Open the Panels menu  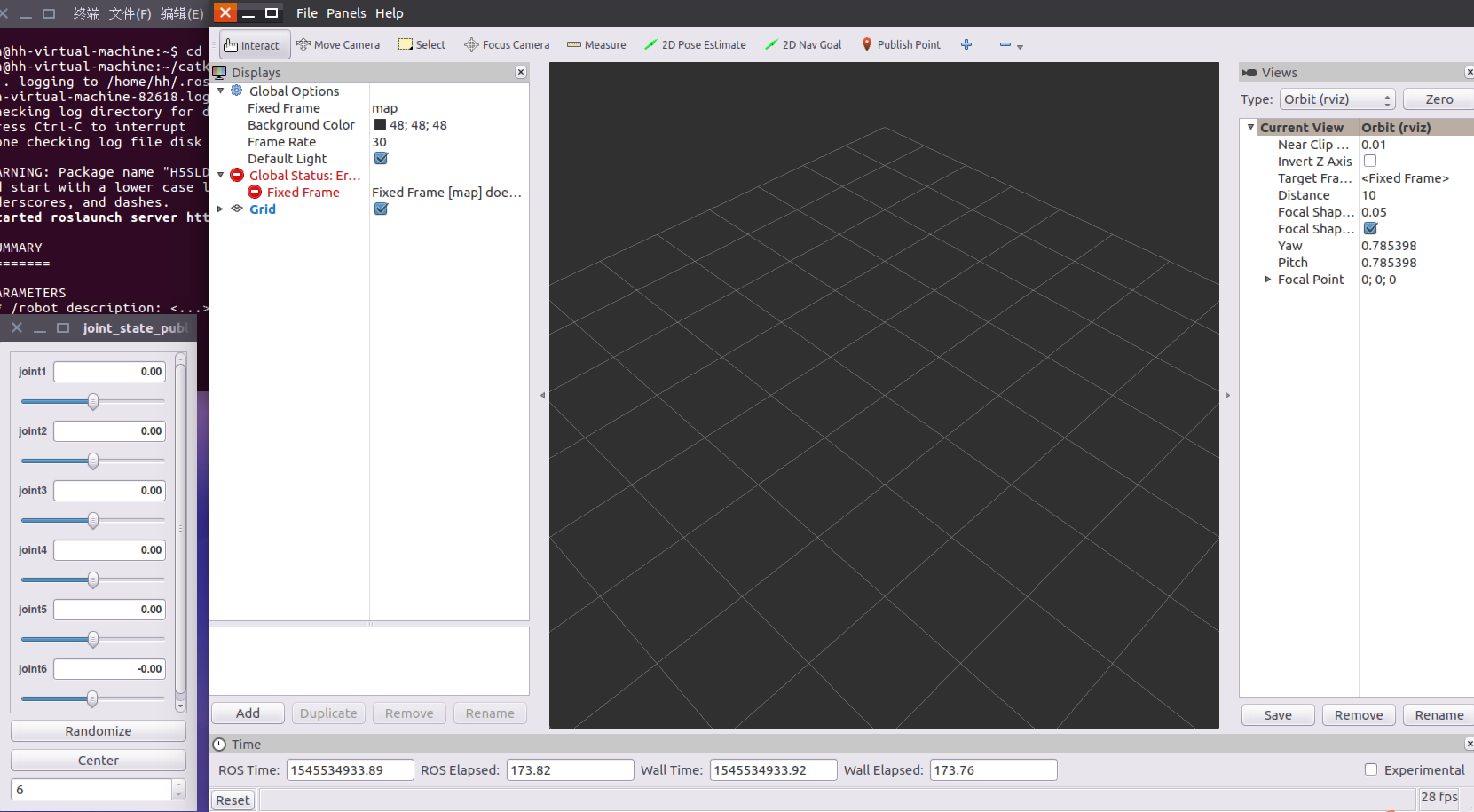coord(346,13)
